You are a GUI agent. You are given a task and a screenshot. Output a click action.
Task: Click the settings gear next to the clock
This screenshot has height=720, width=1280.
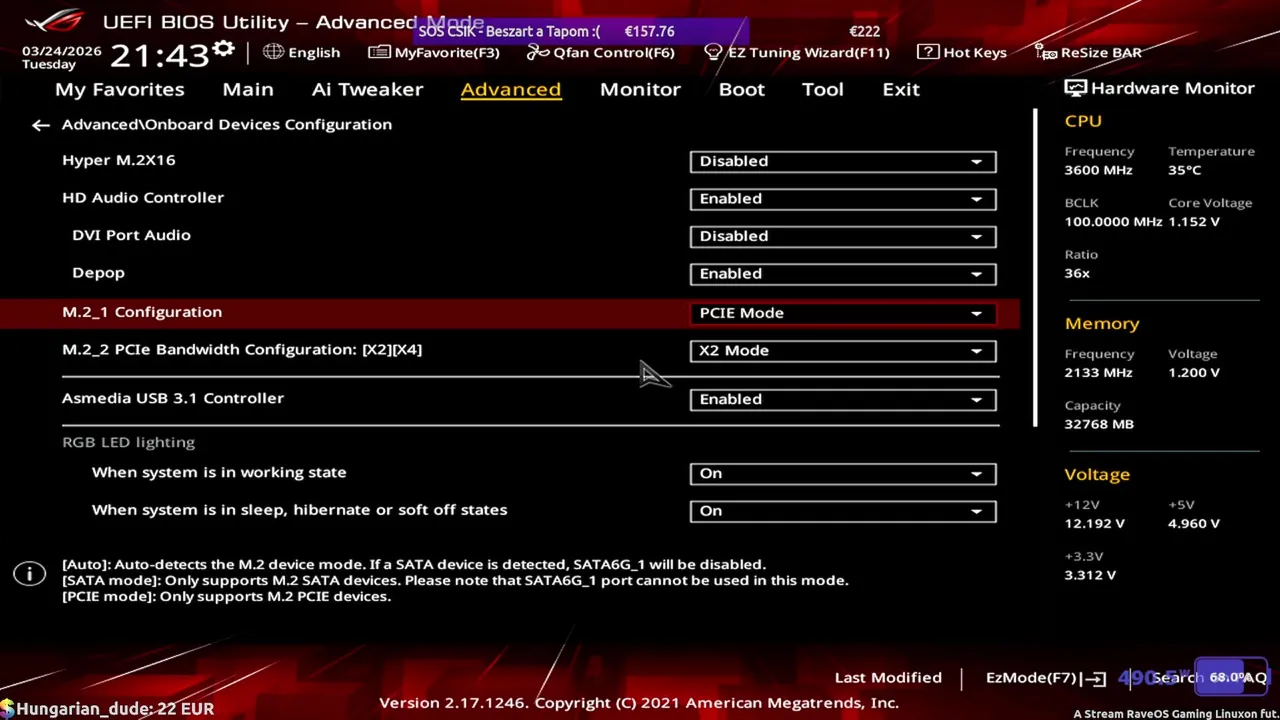coord(224,50)
